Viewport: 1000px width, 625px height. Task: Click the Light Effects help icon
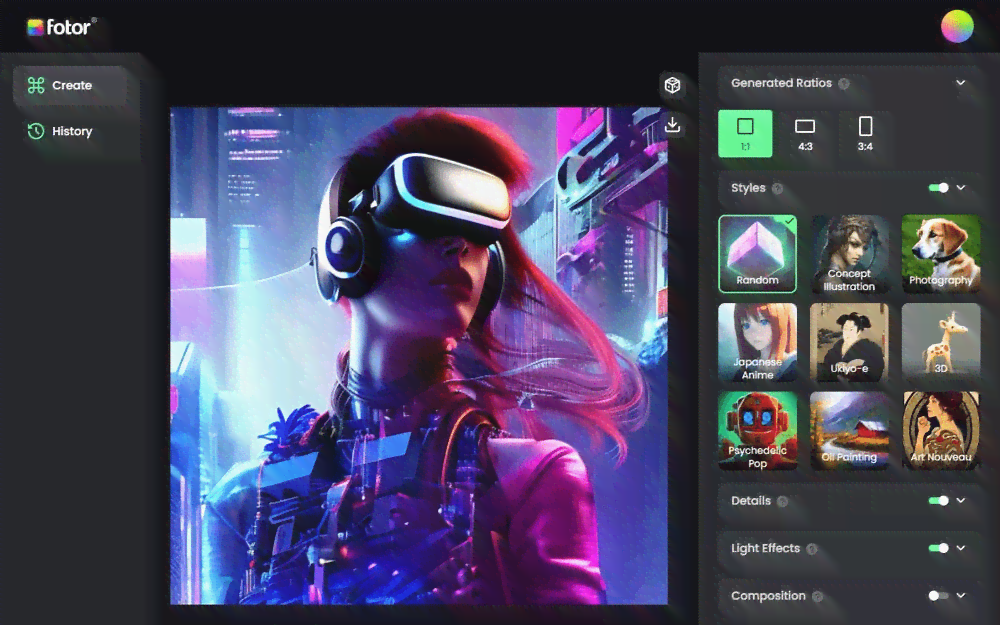click(812, 549)
